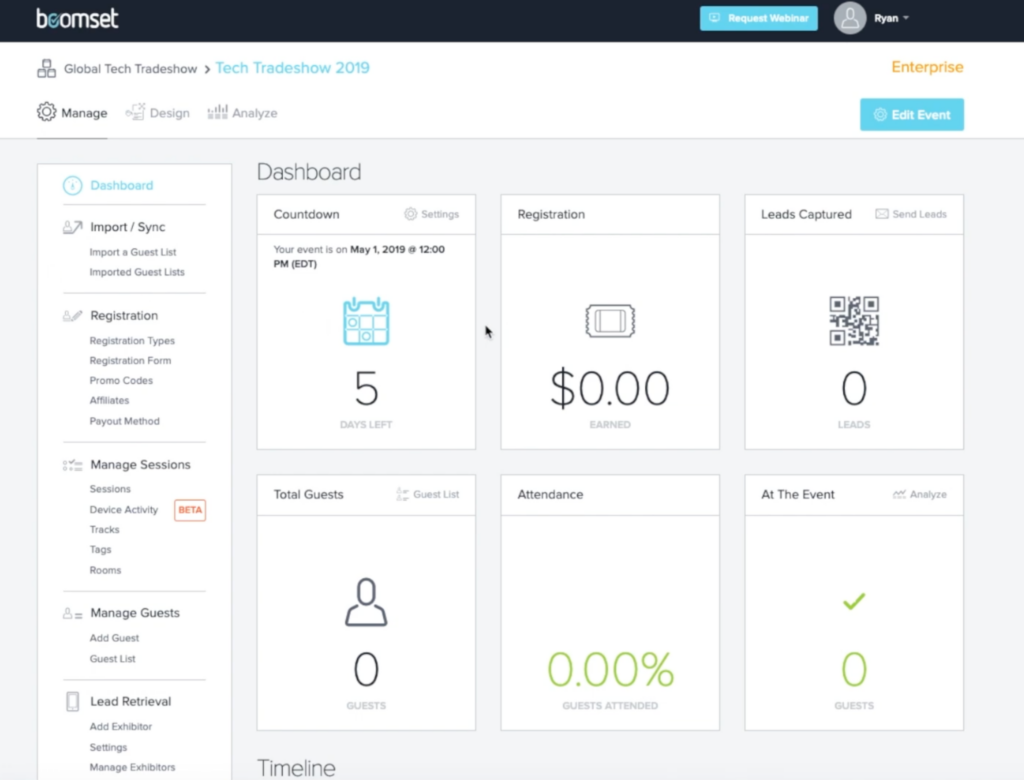
Task: Click the Guest List icon on Total Guests card
Action: click(402, 495)
